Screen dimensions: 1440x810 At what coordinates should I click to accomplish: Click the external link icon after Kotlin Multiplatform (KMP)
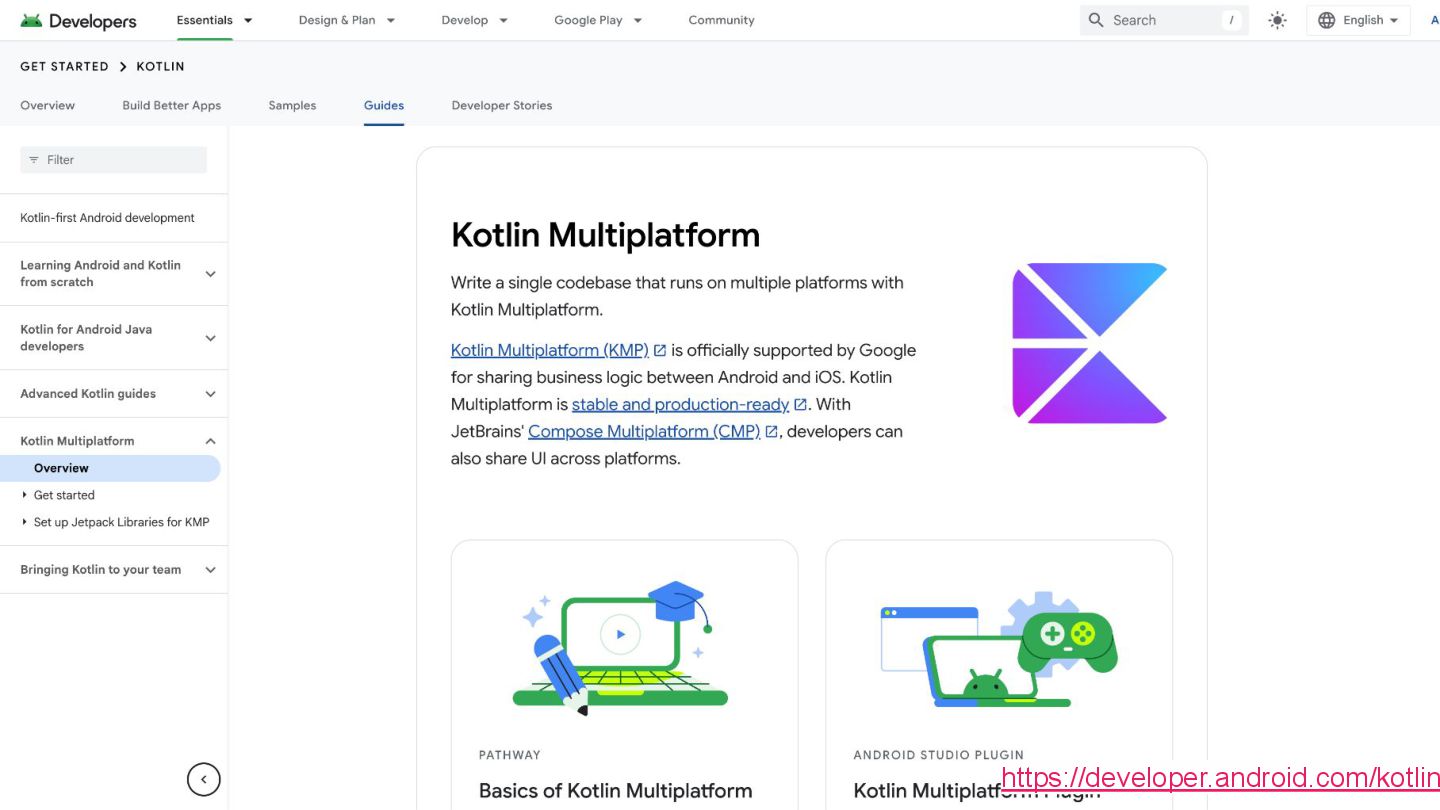point(660,351)
